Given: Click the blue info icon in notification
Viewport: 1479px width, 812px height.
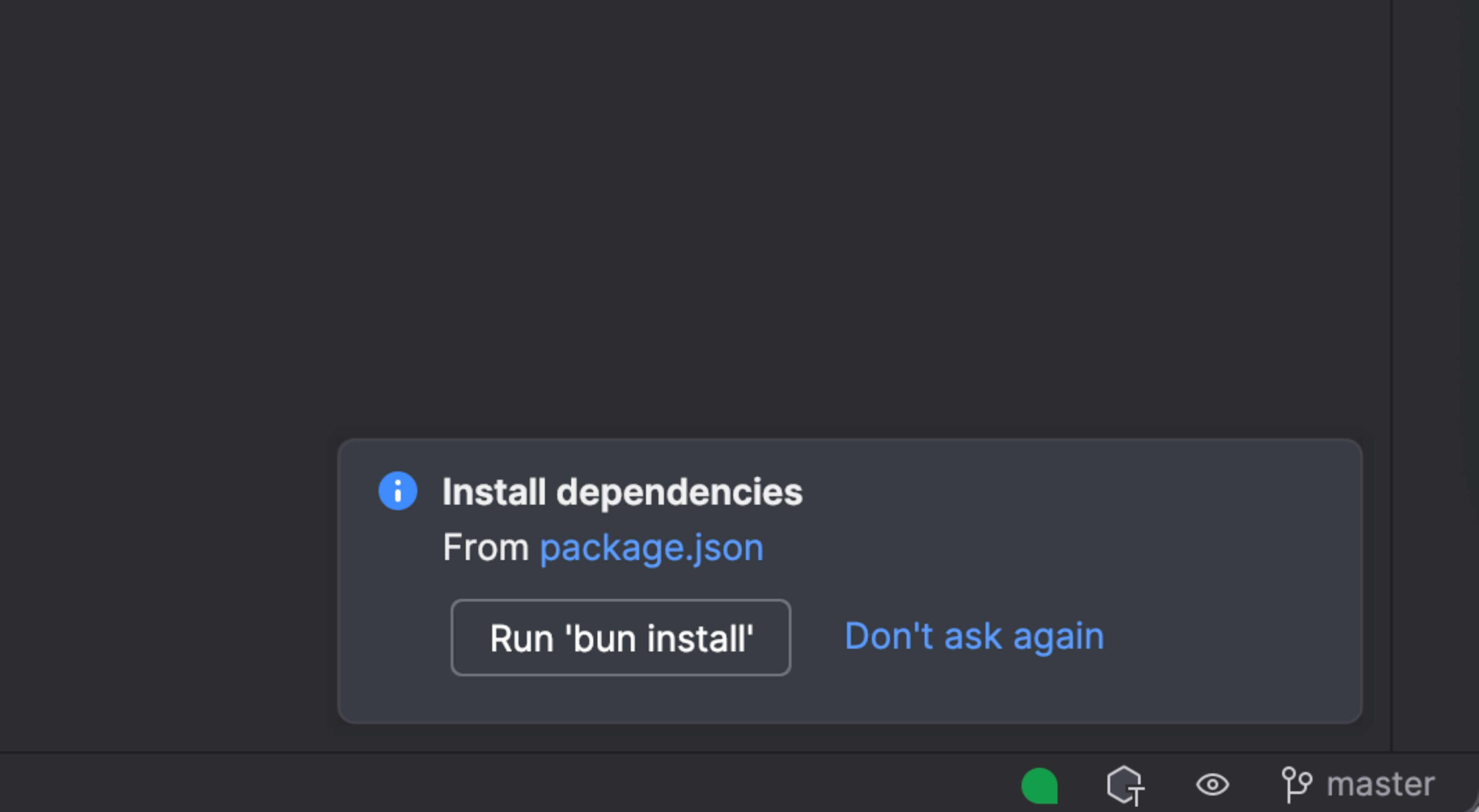Looking at the screenshot, I should tap(397, 491).
